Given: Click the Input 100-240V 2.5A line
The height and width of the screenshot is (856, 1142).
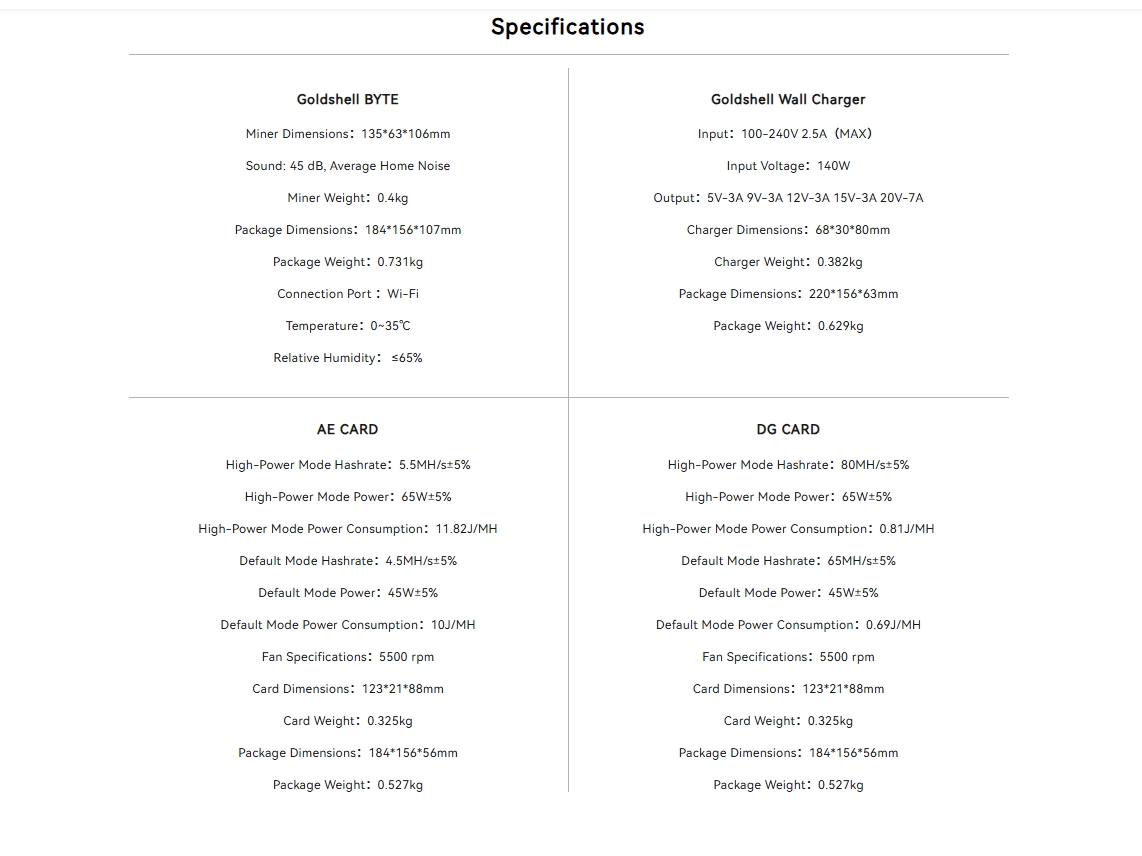Looking at the screenshot, I should click(788, 134).
